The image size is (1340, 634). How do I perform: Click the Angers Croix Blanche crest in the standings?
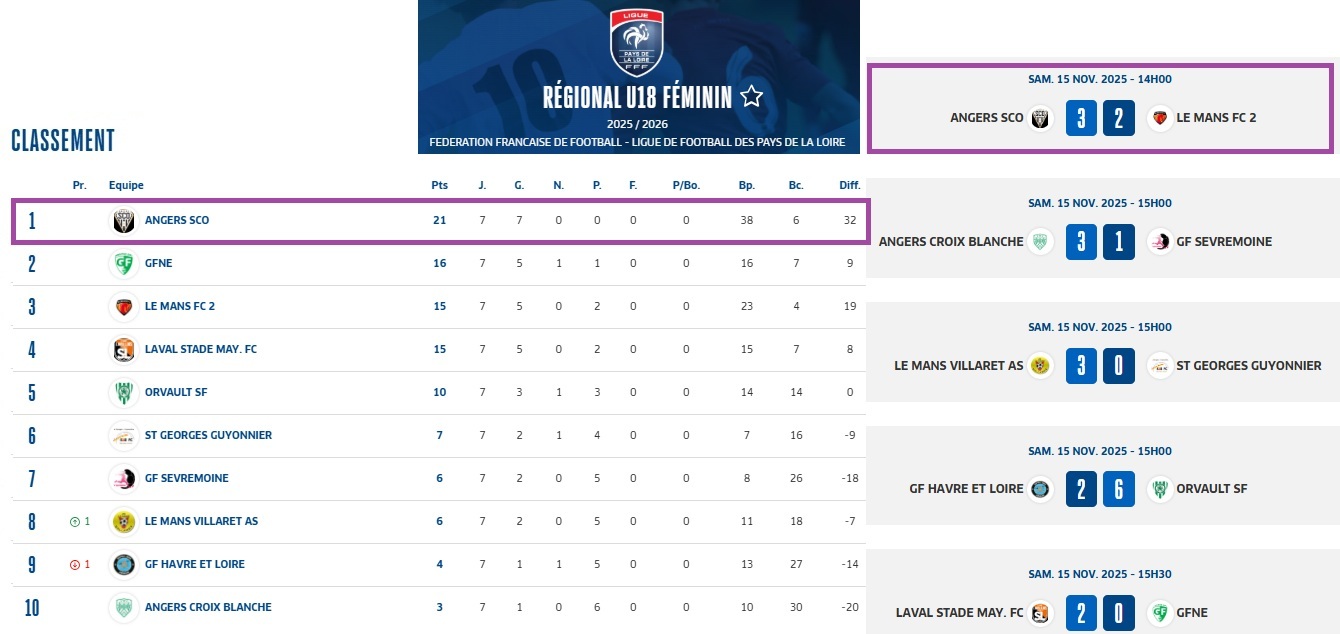tap(123, 607)
